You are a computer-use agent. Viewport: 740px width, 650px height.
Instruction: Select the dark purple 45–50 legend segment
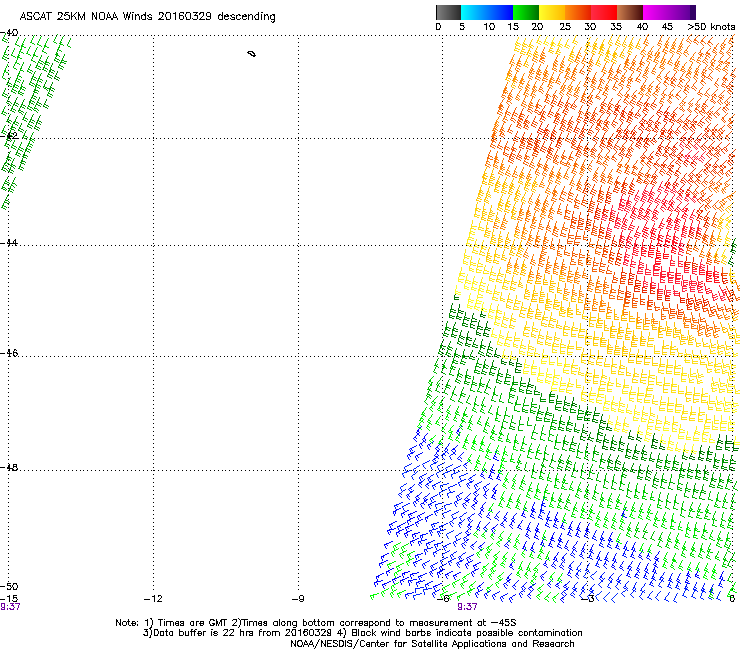point(682,12)
